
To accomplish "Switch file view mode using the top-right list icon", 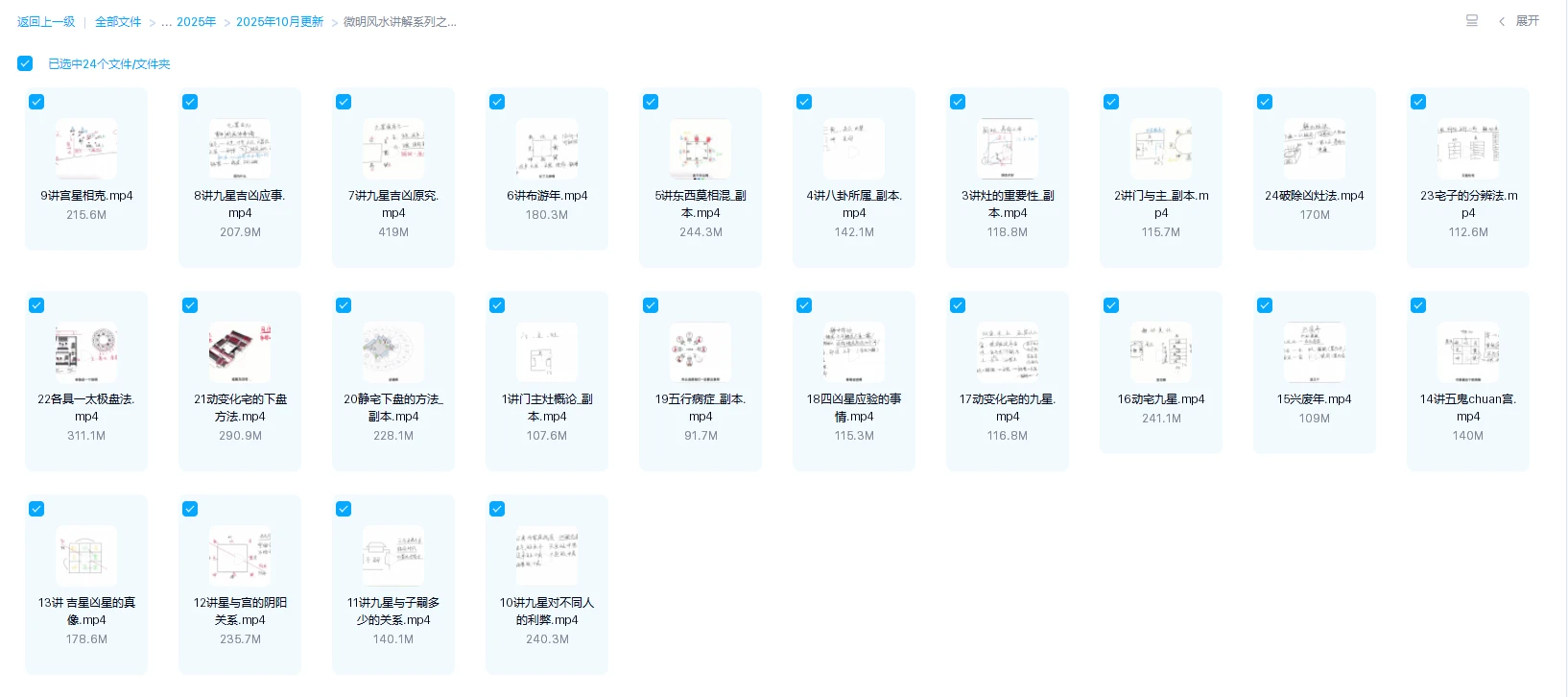I will pyautogui.click(x=1471, y=21).
